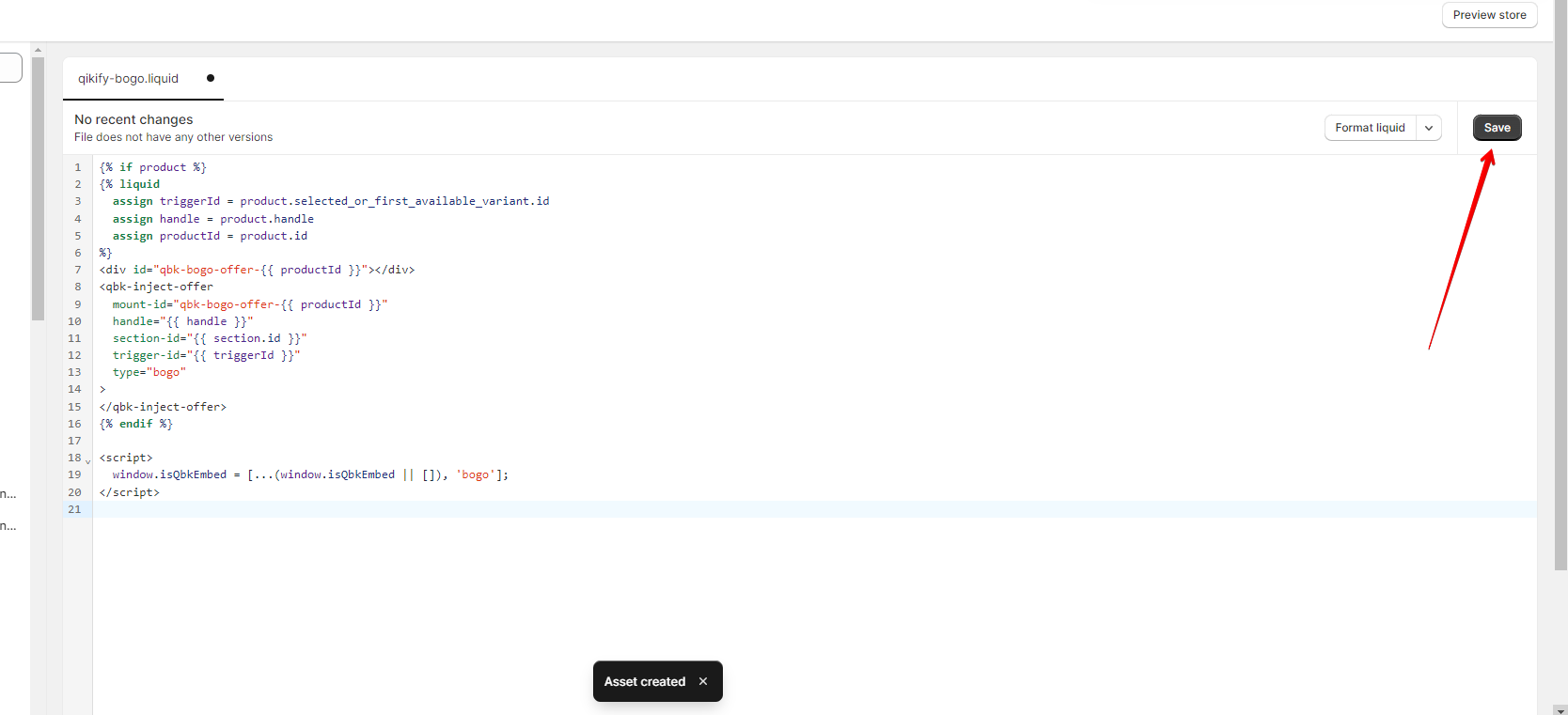The width and height of the screenshot is (1568, 715).
Task: Click the '<div id="qbk-bogo-offer' line
Action: [257, 270]
